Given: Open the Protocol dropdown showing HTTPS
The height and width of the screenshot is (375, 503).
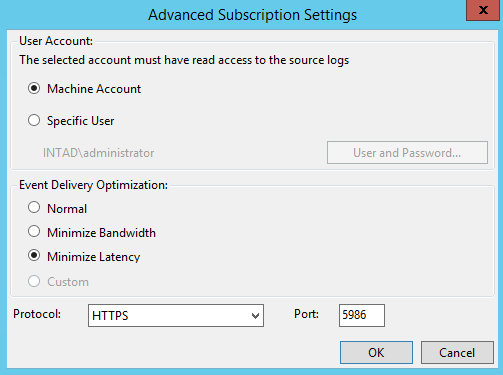Looking at the screenshot, I should pyautogui.click(x=176, y=315).
